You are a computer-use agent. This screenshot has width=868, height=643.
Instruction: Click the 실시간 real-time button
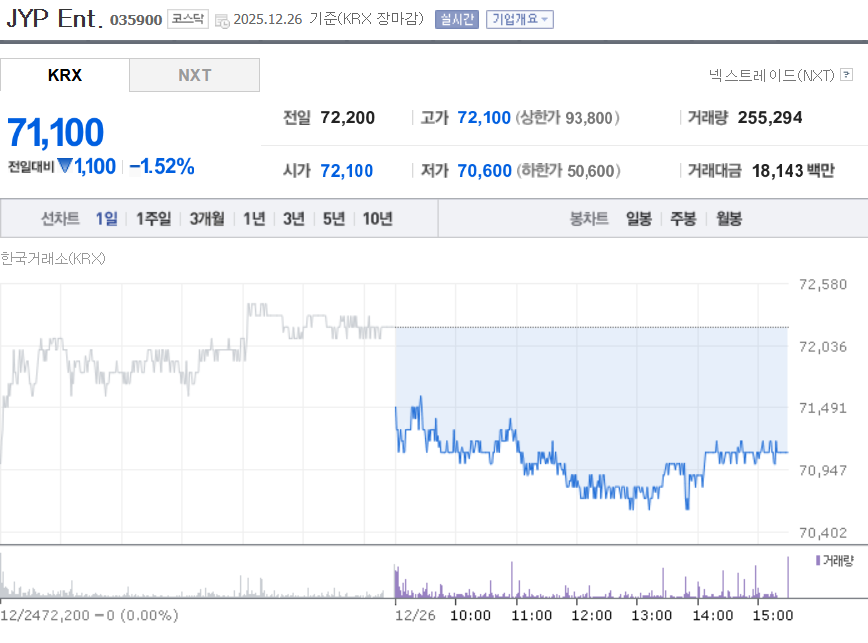pyautogui.click(x=457, y=19)
